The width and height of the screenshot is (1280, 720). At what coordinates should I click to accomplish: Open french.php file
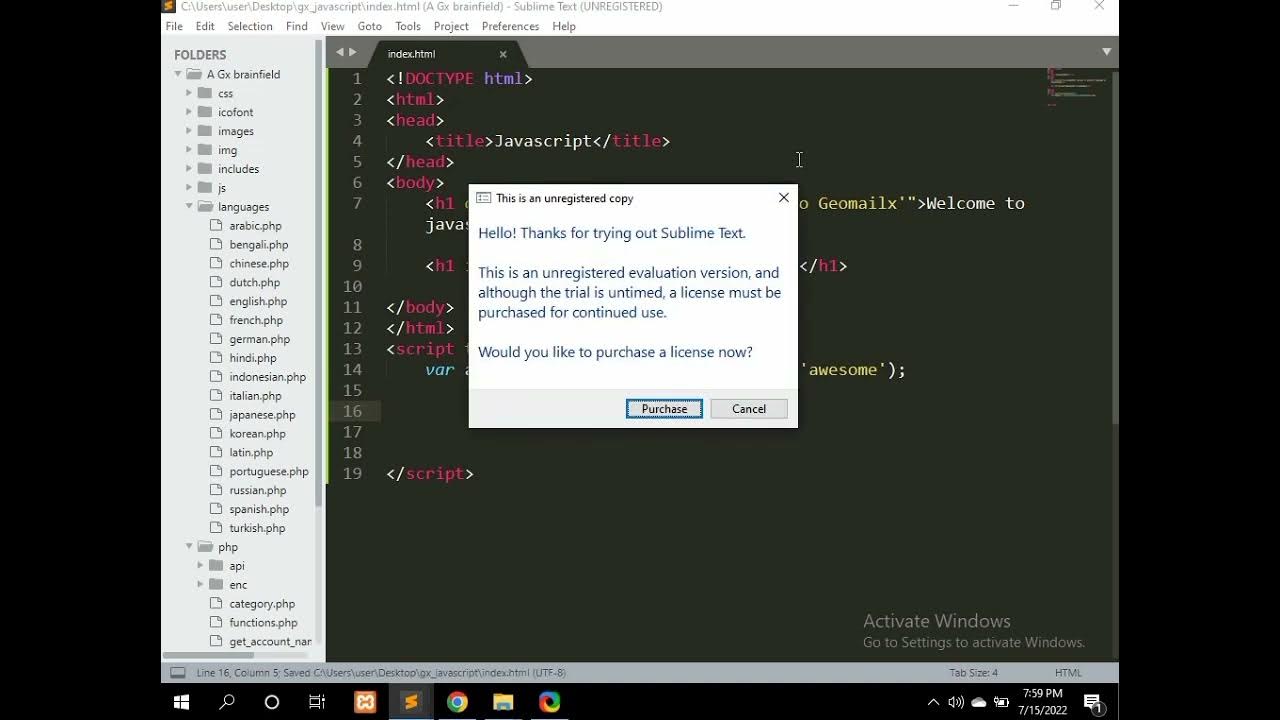coord(256,320)
